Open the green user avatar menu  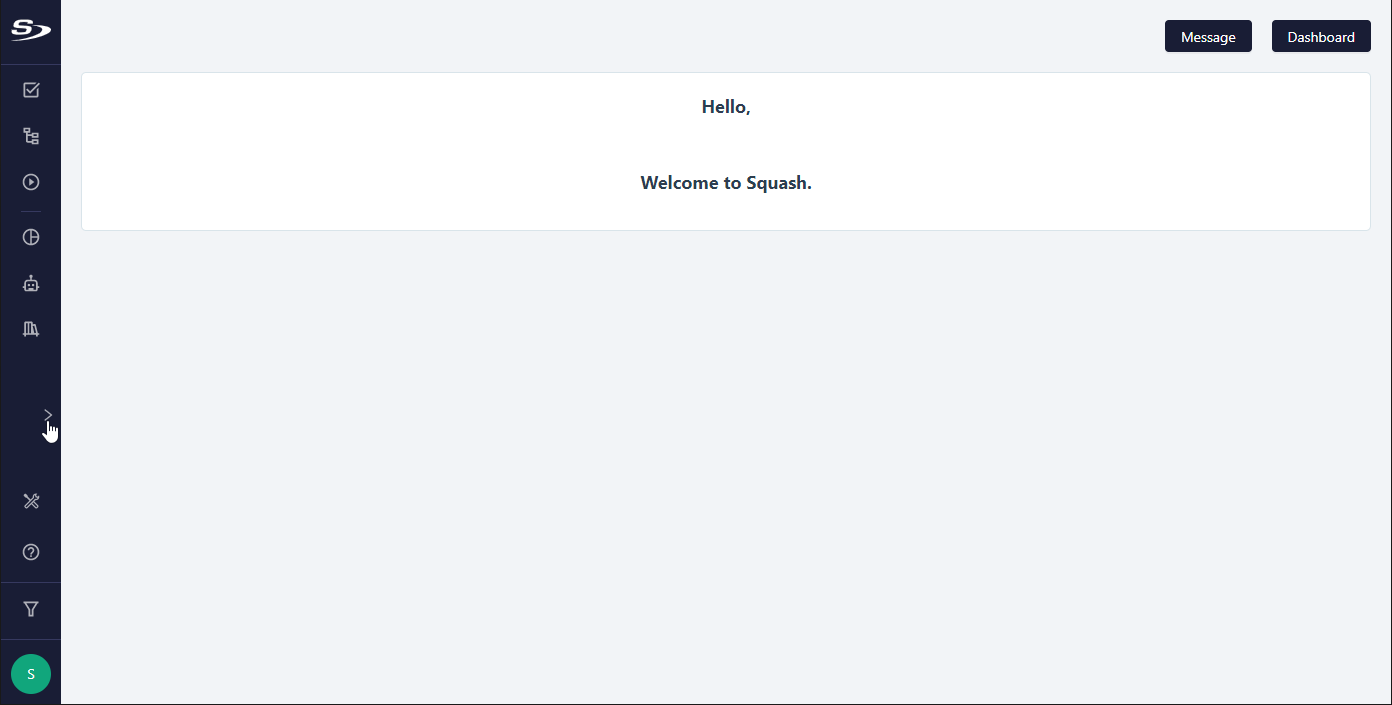pos(31,674)
